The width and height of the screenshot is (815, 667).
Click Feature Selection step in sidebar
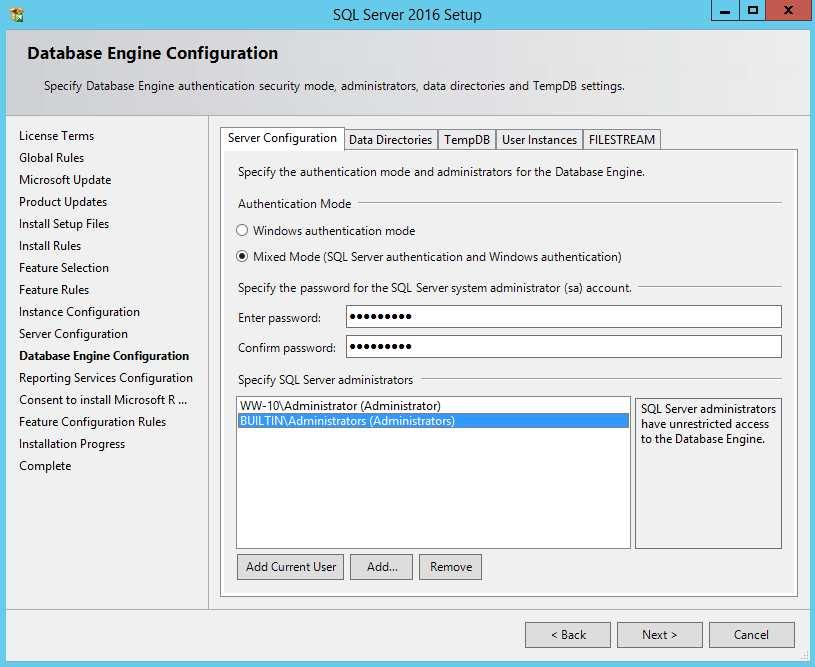(x=64, y=268)
